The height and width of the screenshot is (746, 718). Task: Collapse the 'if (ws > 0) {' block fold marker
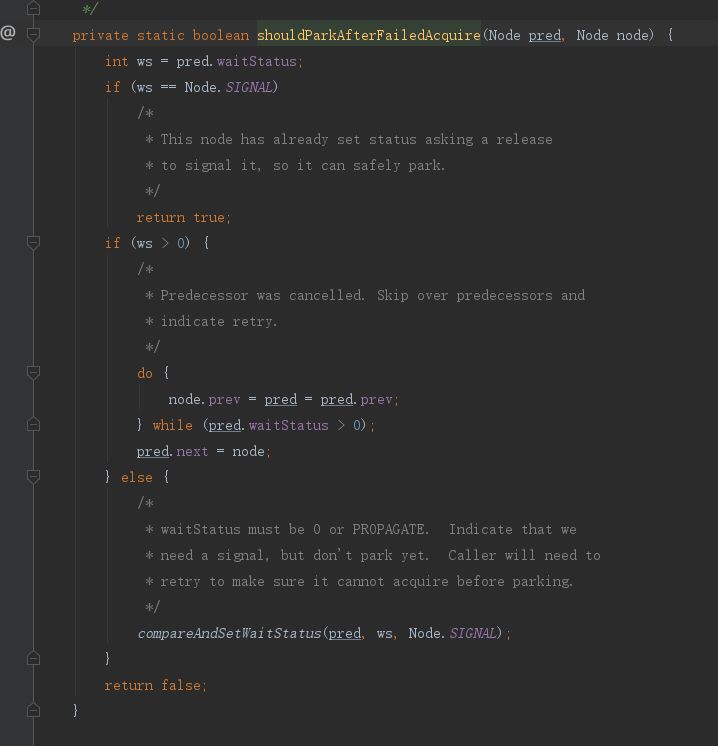point(33,243)
